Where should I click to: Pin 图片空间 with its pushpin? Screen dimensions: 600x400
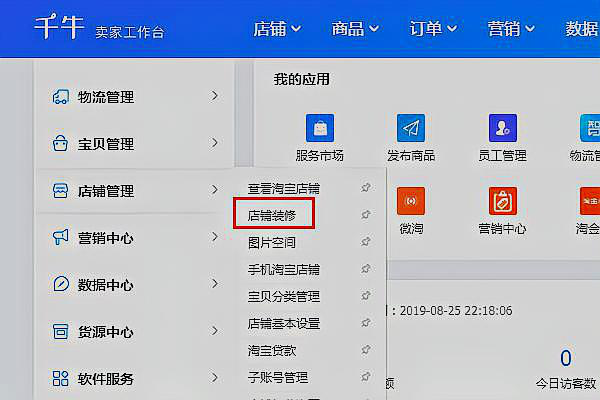[366, 242]
